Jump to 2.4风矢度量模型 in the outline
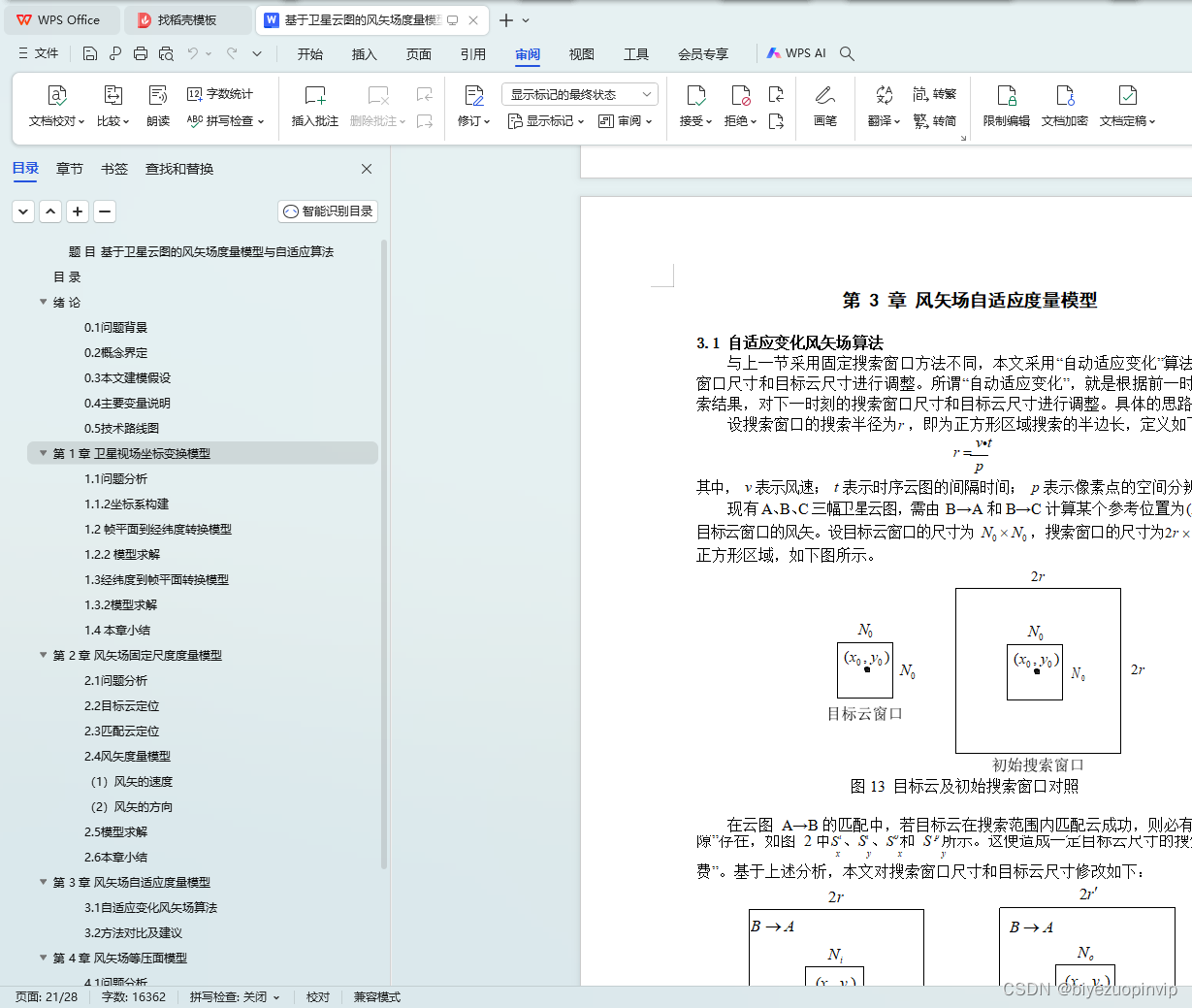This screenshot has height=1008, width=1192. (x=127, y=756)
